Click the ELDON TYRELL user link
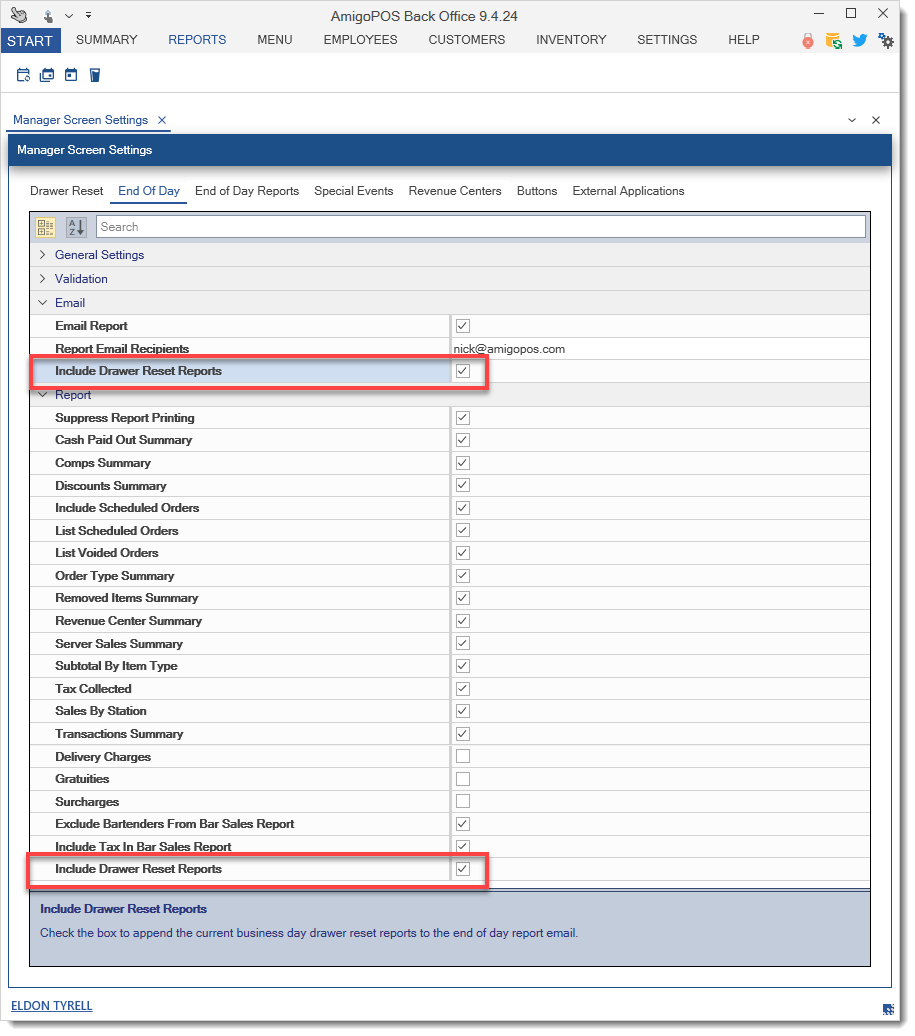This screenshot has width=915, height=1036. [51, 1006]
